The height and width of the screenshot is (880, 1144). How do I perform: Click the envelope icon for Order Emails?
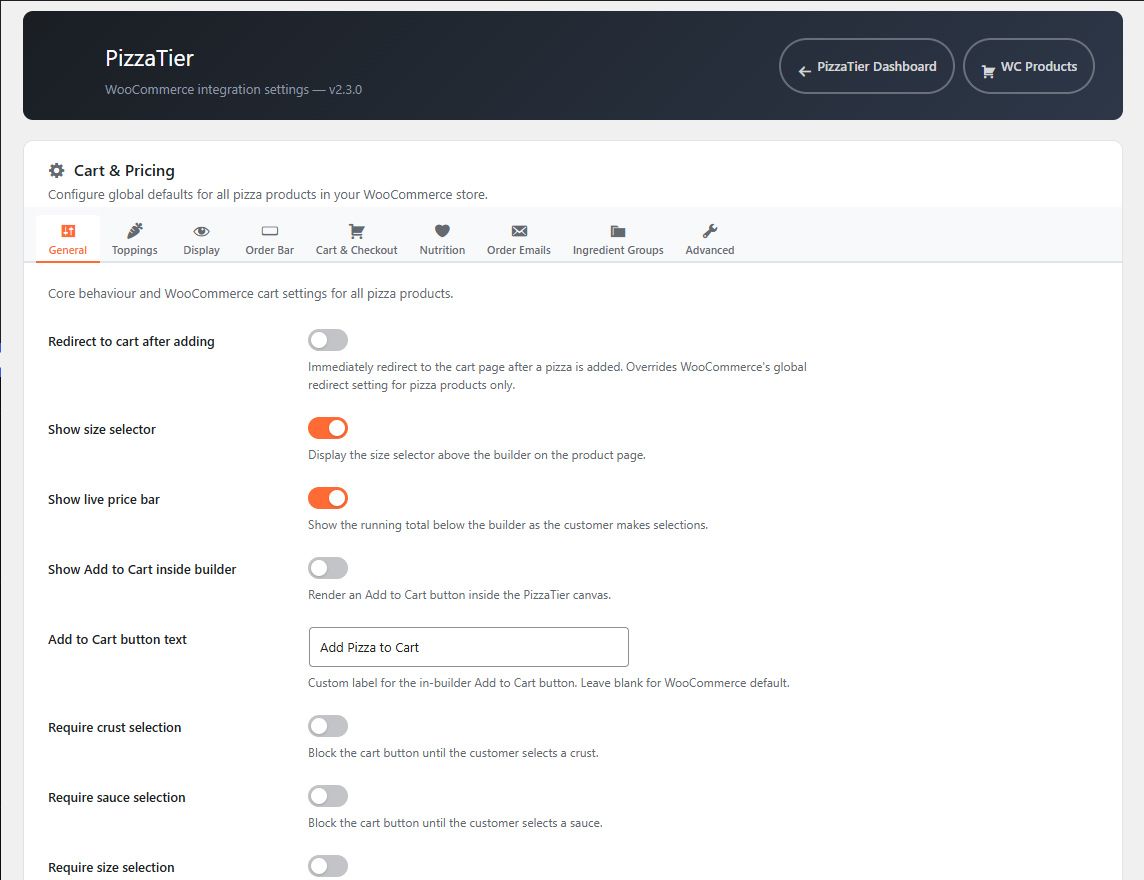pos(519,231)
